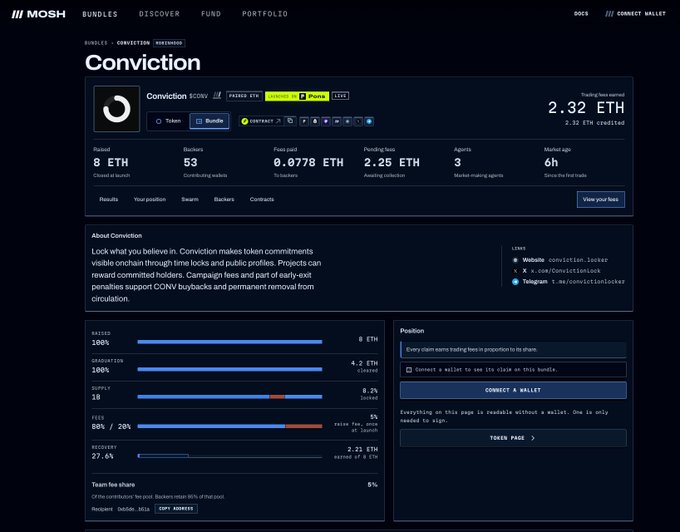This screenshot has width=680, height=532.
Task: Click the Pons "P" icon after the copy icon
Action: [x=304, y=121]
